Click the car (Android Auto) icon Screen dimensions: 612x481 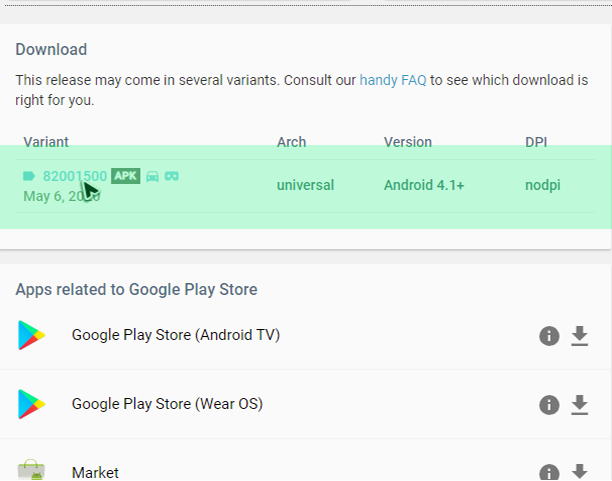pos(152,176)
